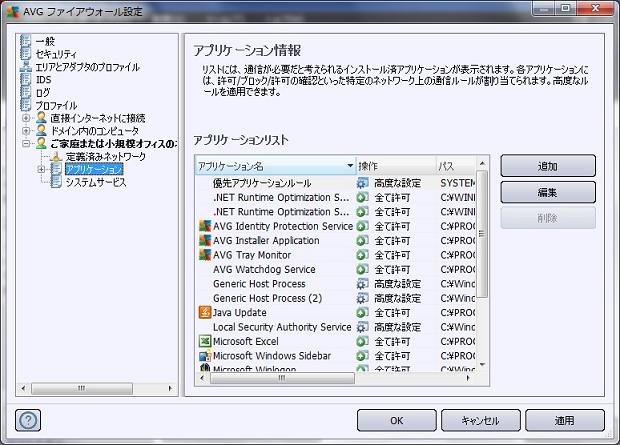Select システムサービス tree item

click(96, 182)
